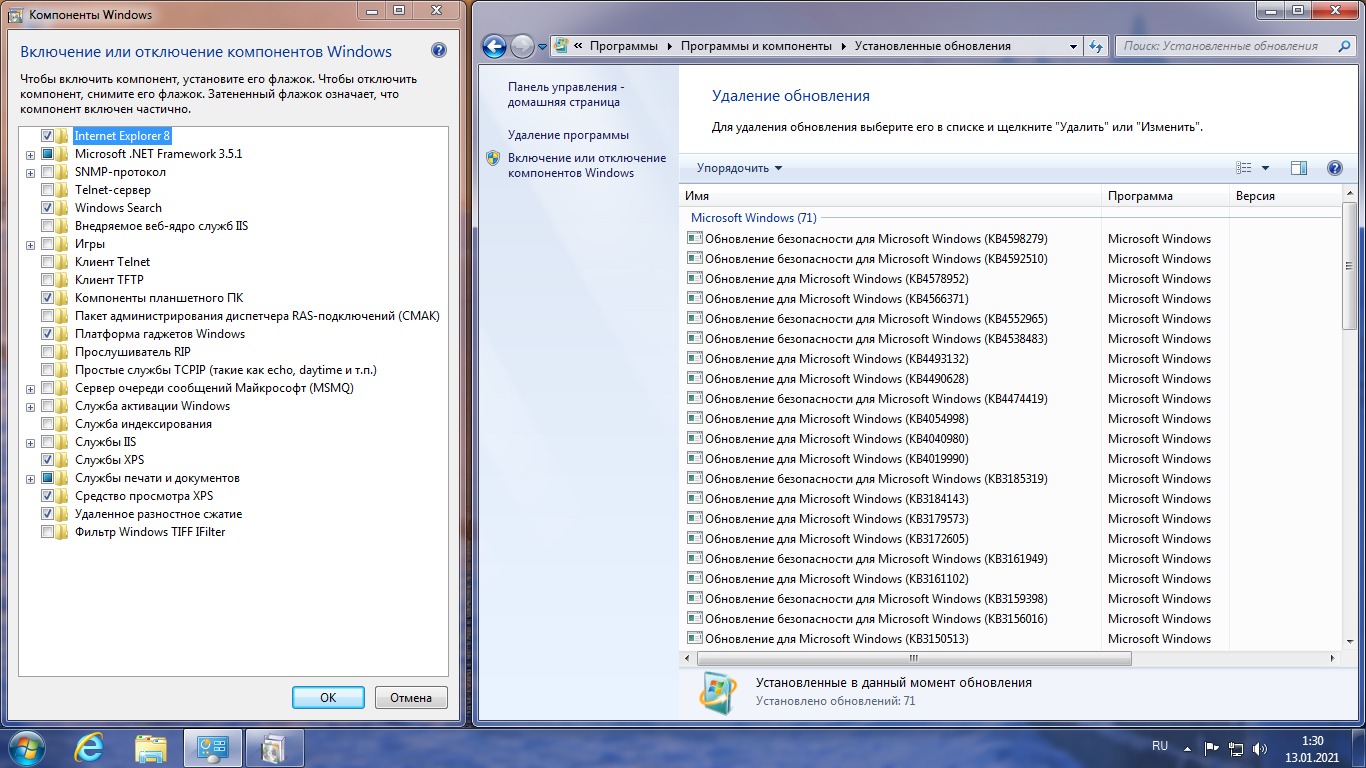1366x768 pixels.
Task: Switch the RU input language indicator
Action: pyautogui.click(x=1160, y=746)
